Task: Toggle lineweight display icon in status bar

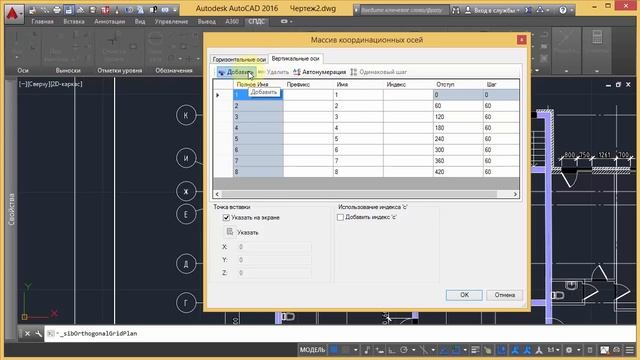Action: point(475,350)
